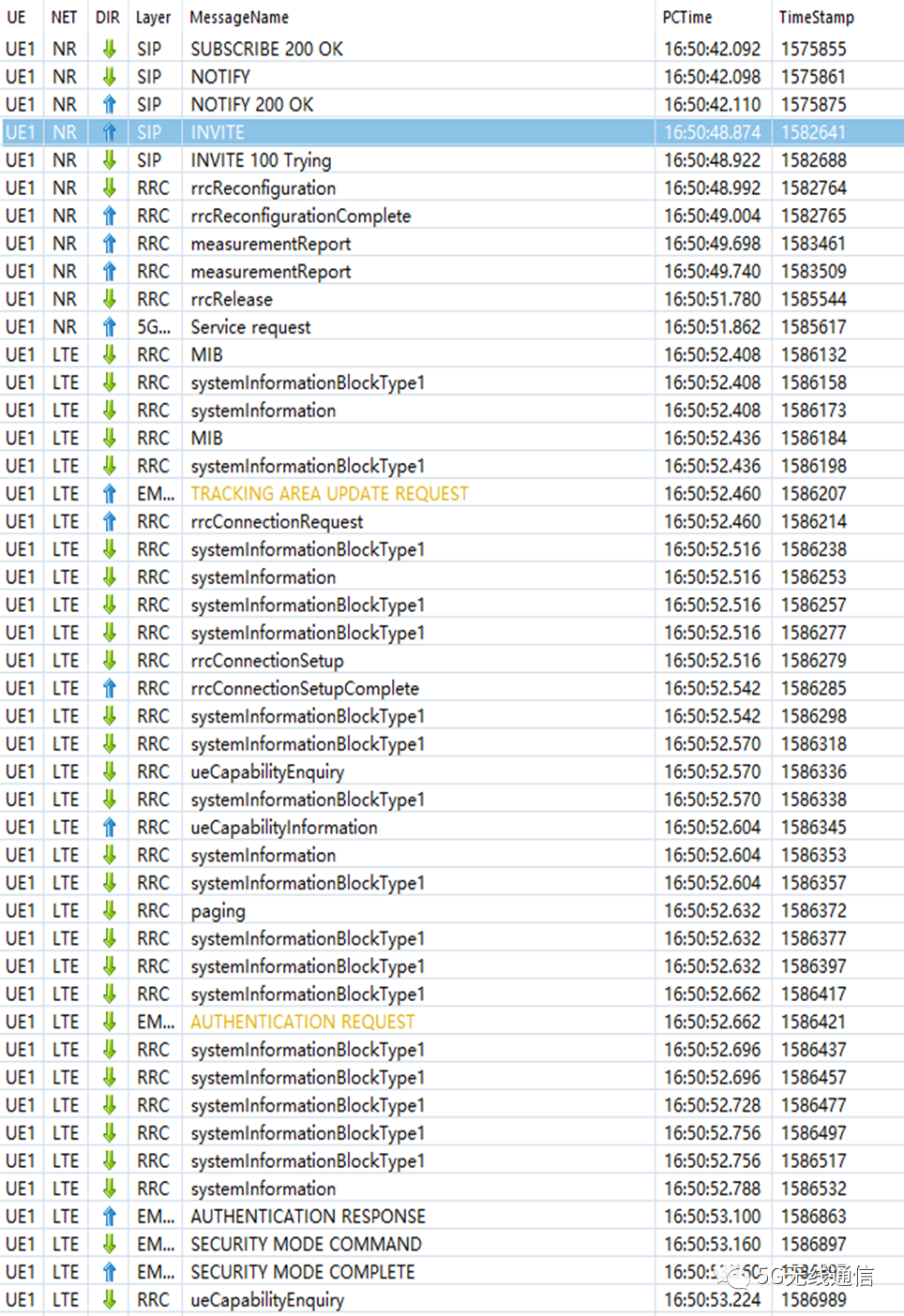
Task: Click the down arrow in paging row
Action: [x=110, y=911]
